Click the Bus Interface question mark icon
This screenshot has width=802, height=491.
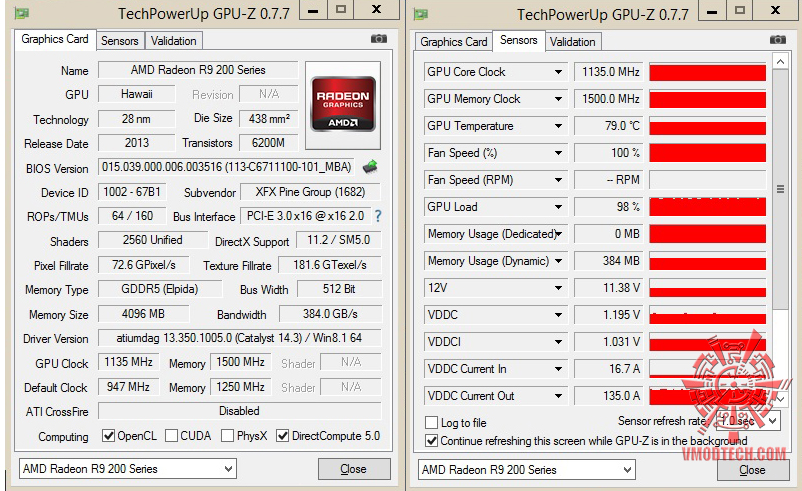[378, 216]
